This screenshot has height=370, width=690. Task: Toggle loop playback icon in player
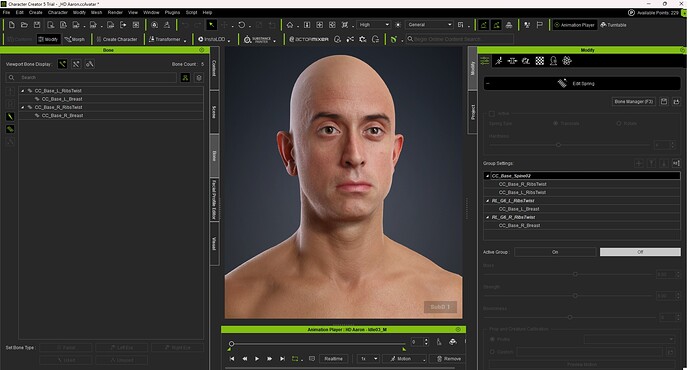(295, 359)
